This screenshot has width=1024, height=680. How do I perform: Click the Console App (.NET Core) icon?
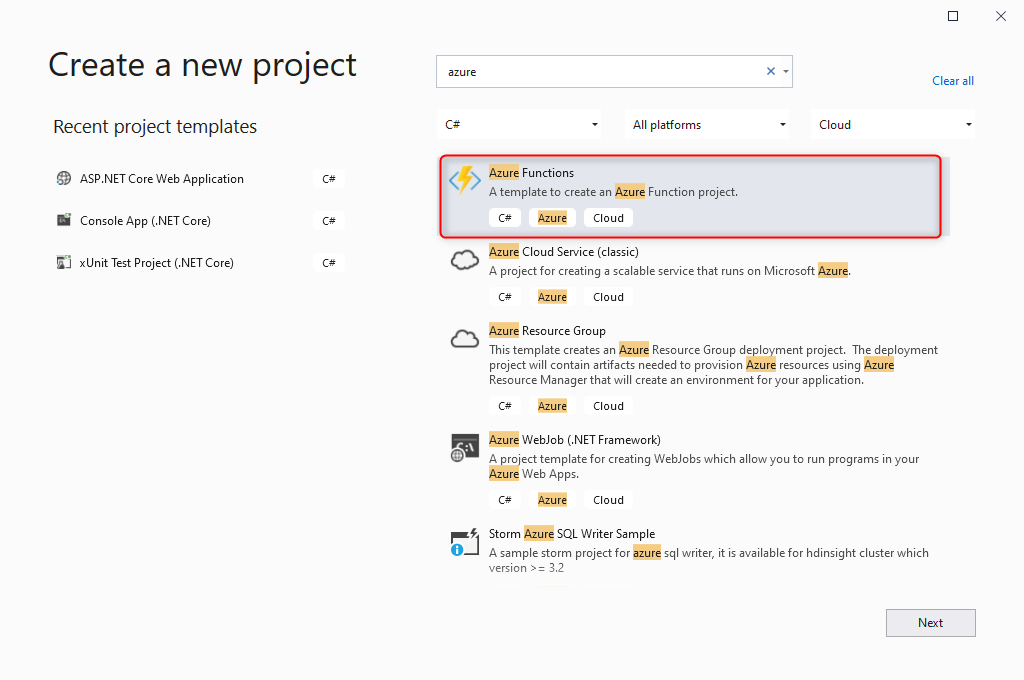(x=63, y=220)
